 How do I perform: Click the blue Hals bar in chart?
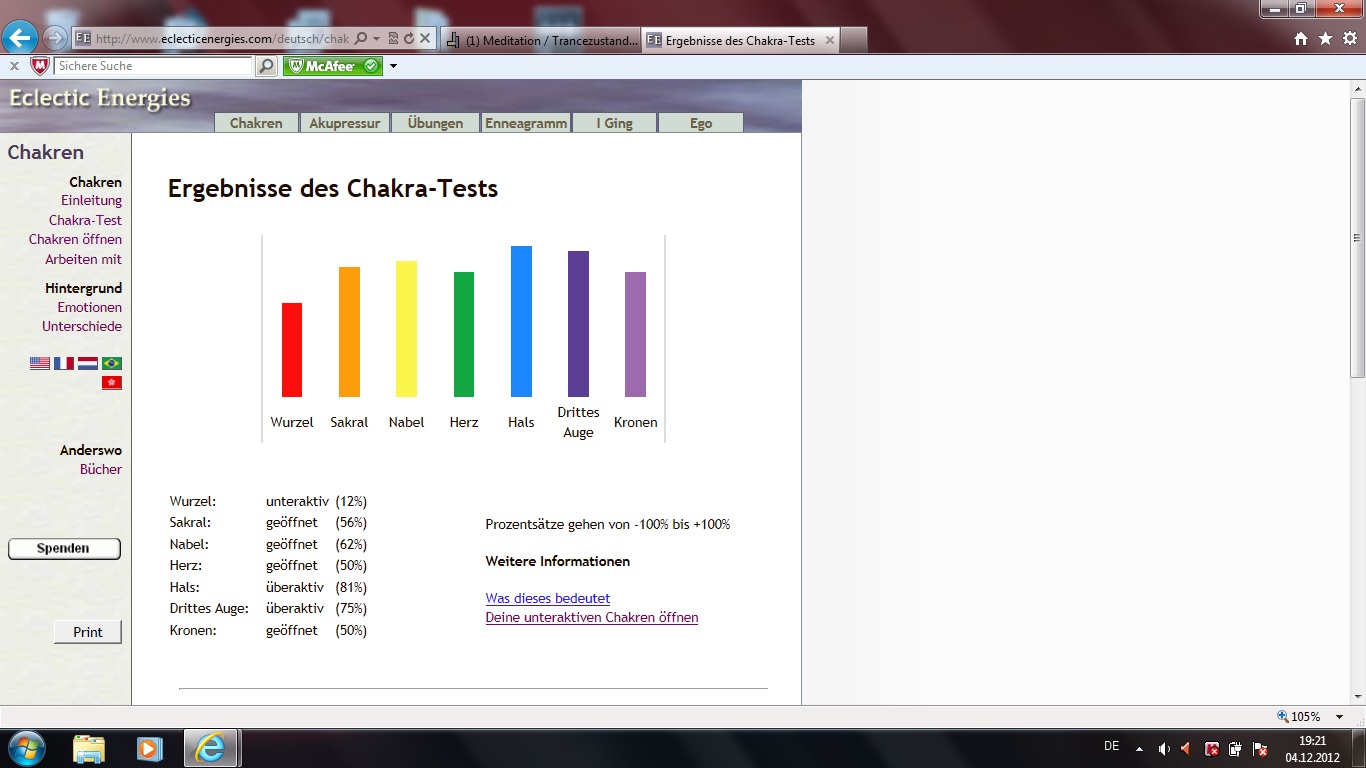521,321
